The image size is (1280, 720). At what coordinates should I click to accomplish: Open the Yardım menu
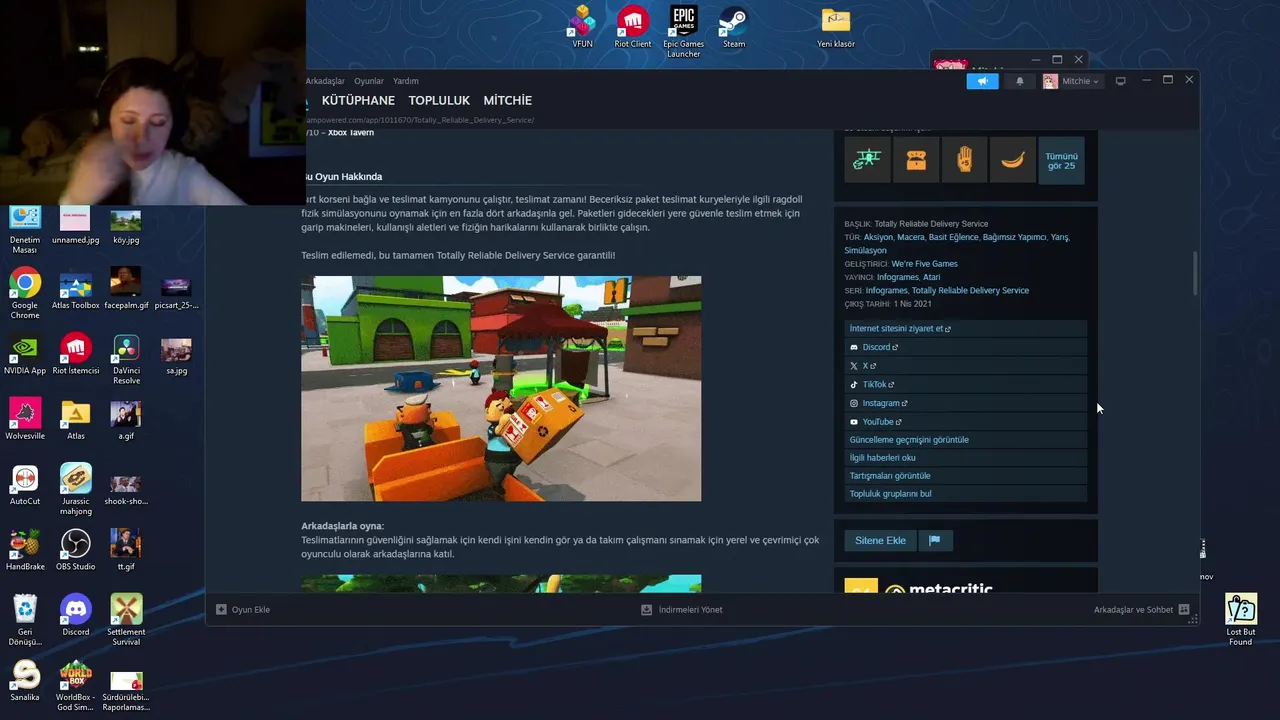(406, 81)
